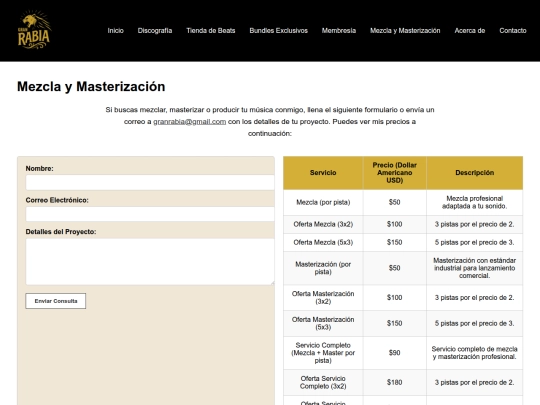The image size is (540, 405).
Task: Click 'Masterización con estándar industrial' description
Action: (475, 268)
